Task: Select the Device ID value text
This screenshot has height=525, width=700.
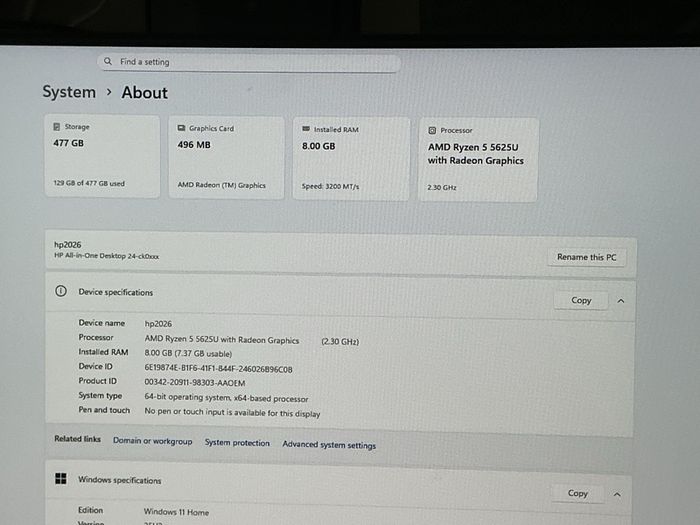Action: [x=218, y=369]
